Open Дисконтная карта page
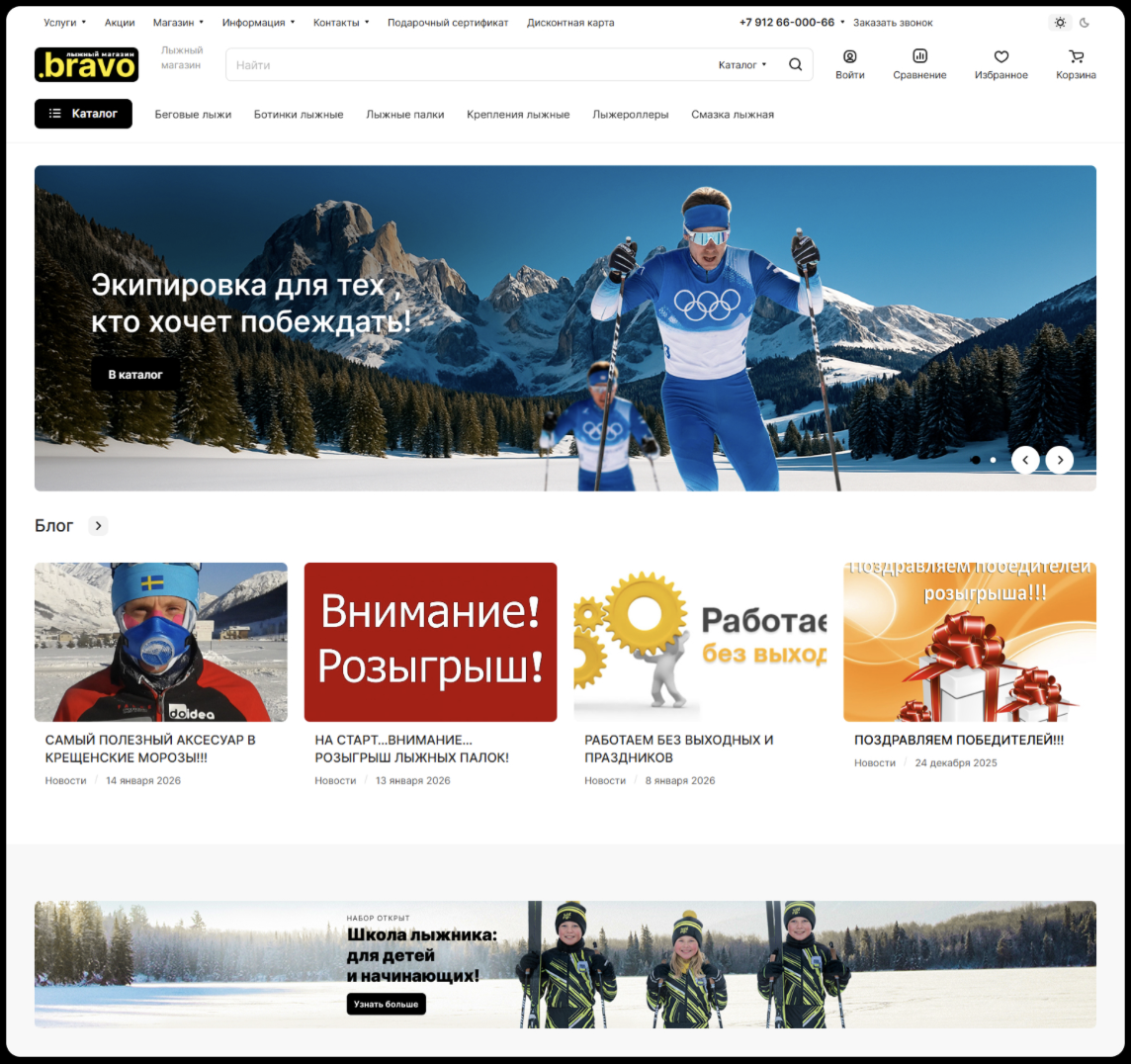 click(570, 23)
